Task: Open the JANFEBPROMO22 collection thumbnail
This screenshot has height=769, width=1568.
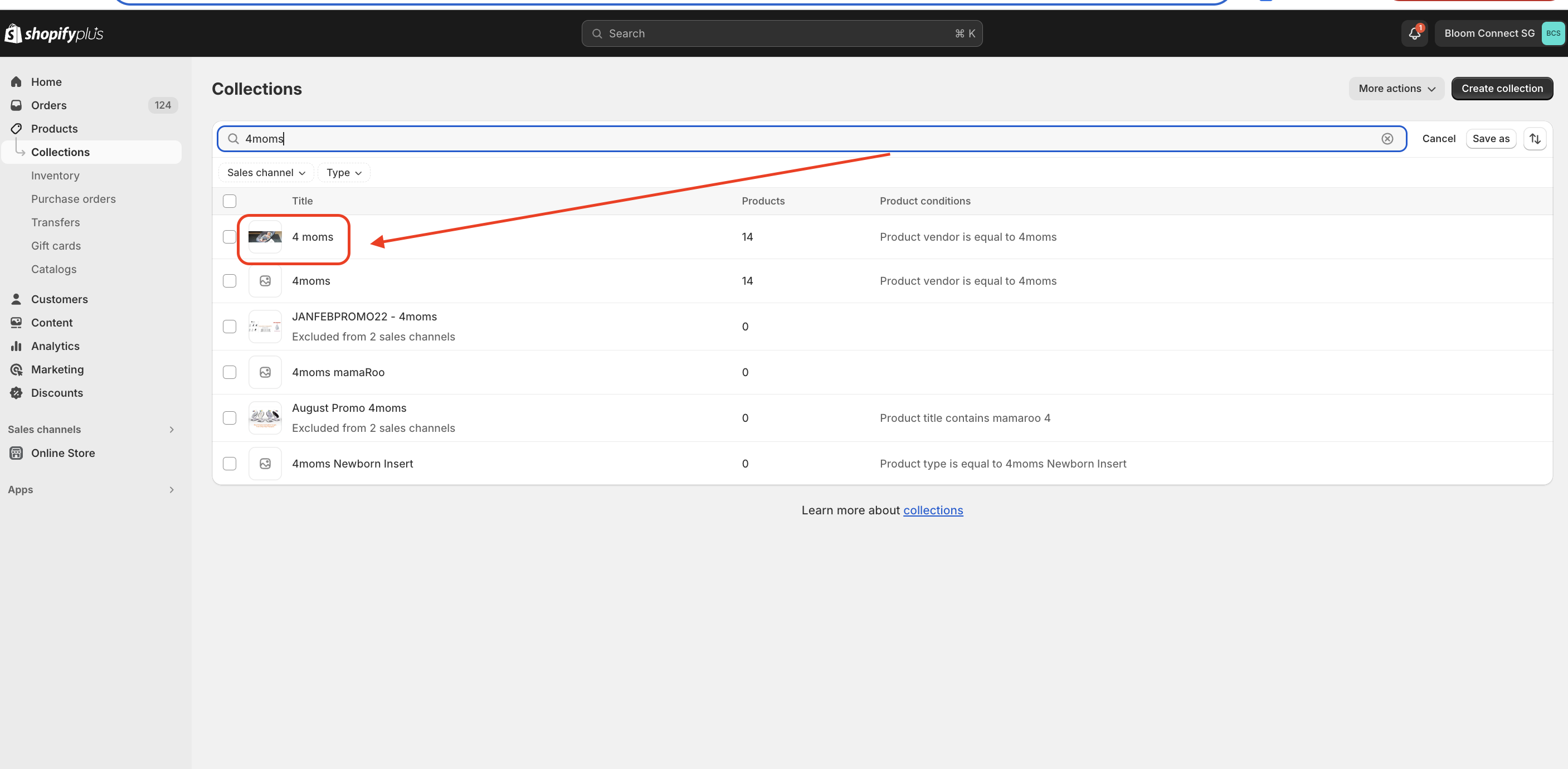Action: [265, 327]
